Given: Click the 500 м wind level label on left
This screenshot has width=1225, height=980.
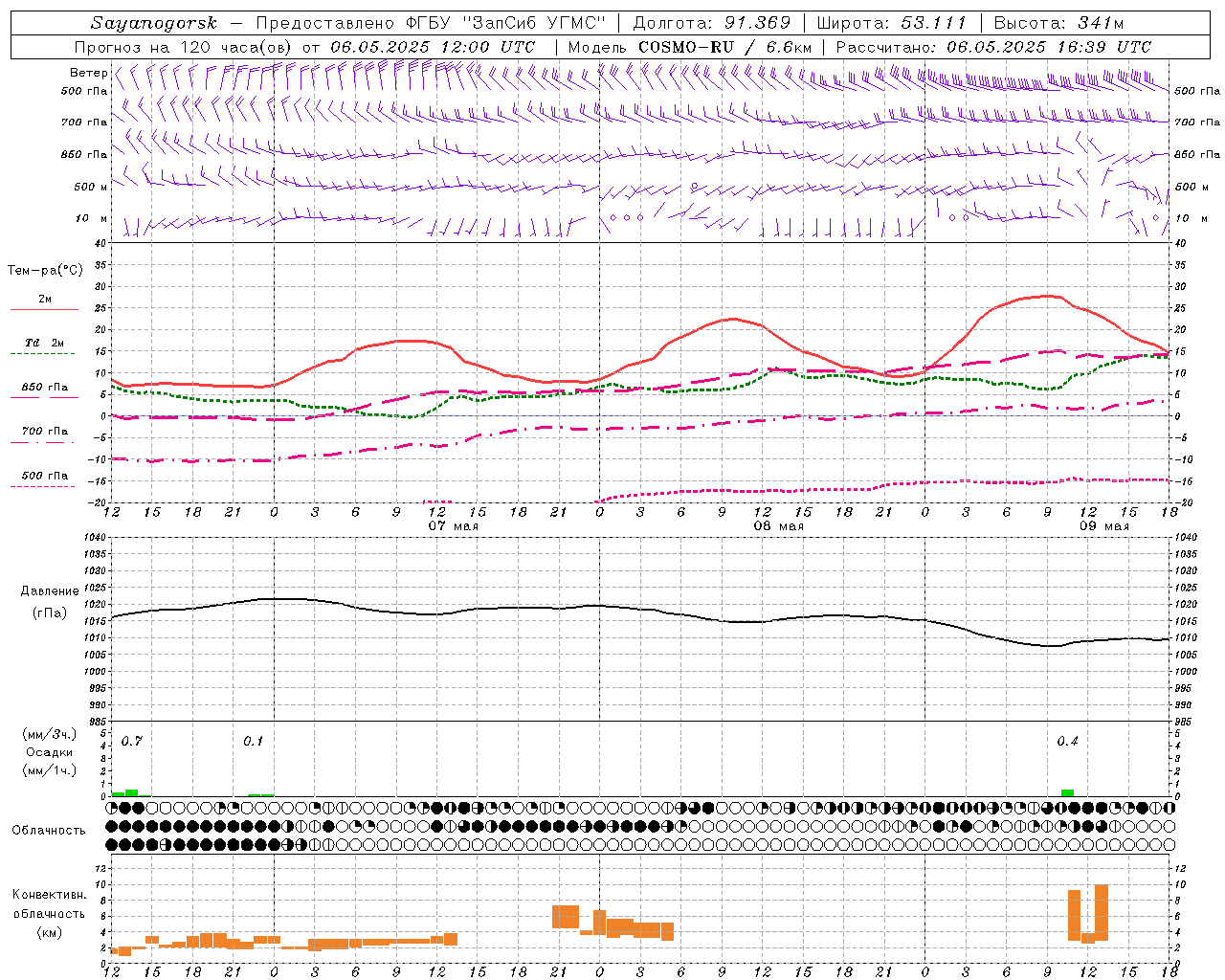Looking at the screenshot, I should coord(91,187).
